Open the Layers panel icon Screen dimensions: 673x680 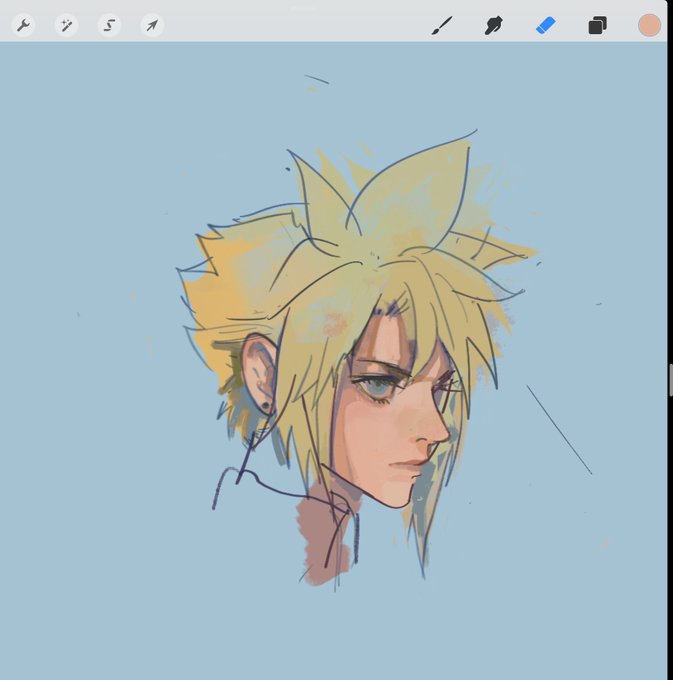598,25
